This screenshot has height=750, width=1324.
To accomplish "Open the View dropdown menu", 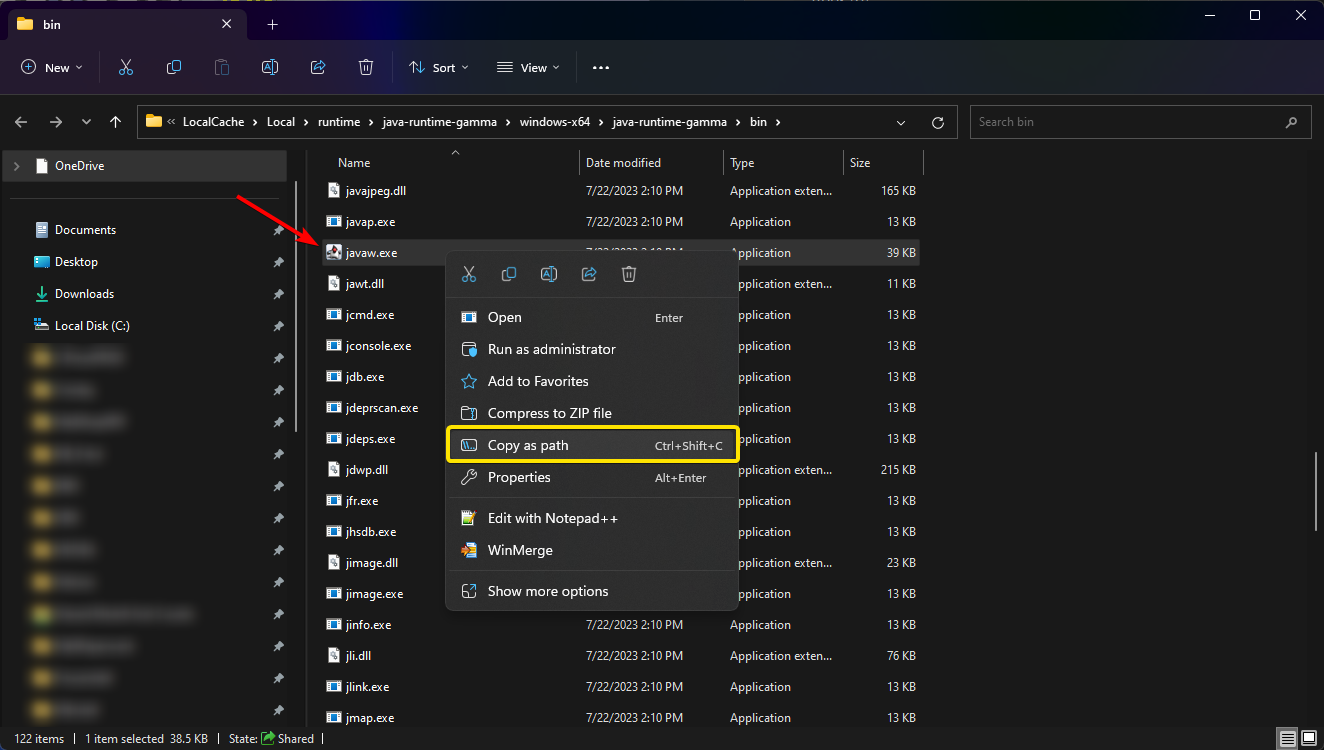I will pyautogui.click(x=528, y=67).
